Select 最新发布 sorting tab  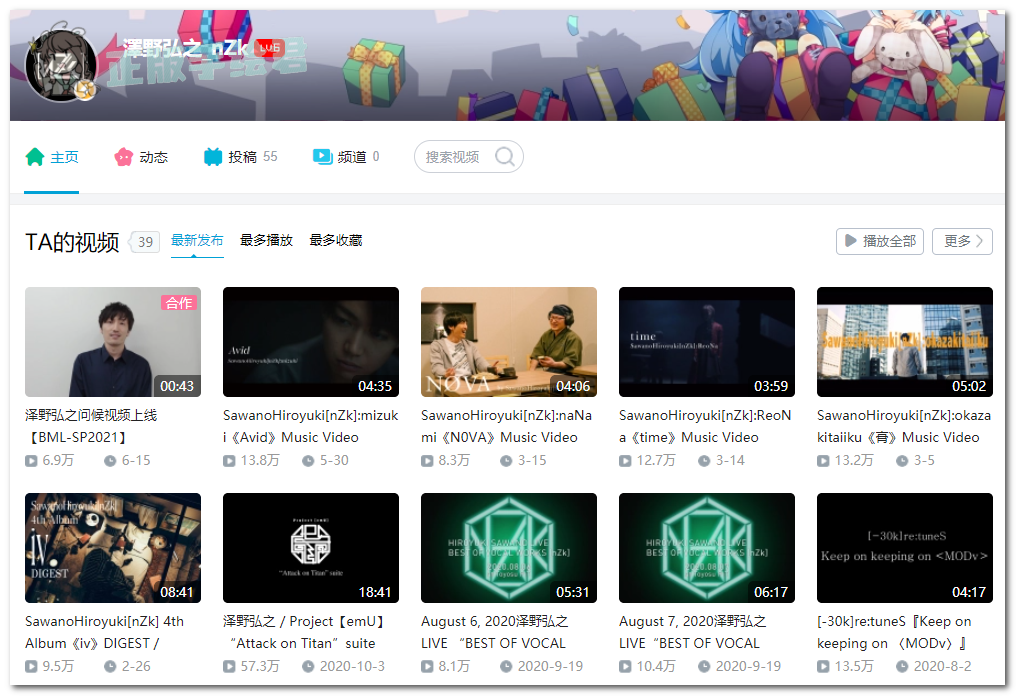[197, 240]
